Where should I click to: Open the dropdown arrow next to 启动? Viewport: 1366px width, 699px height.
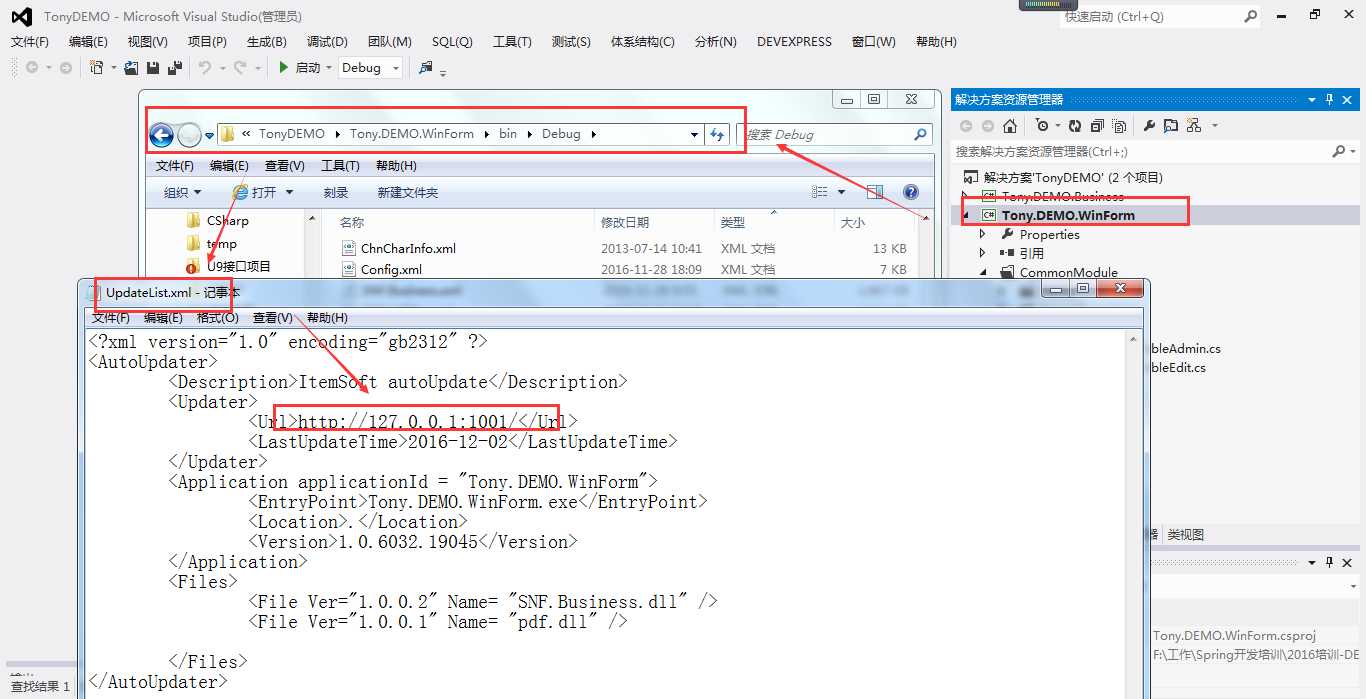(x=330, y=68)
